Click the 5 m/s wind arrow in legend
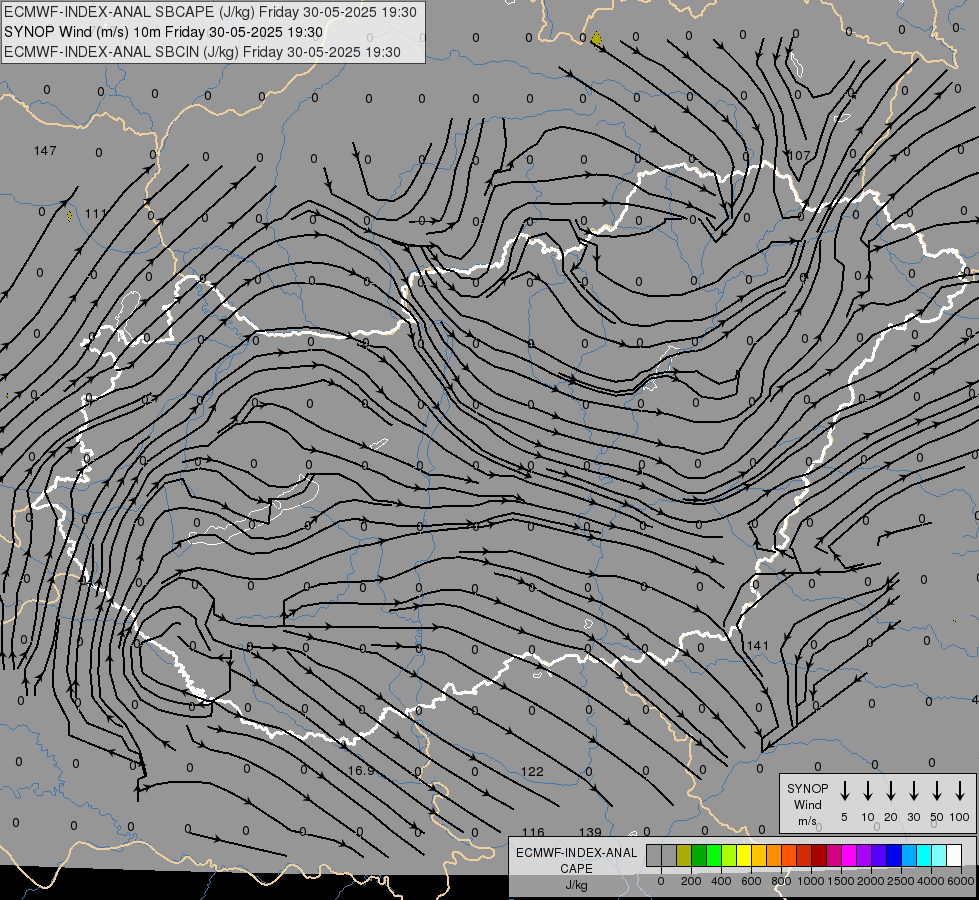This screenshot has height=900, width=979. click(844, 791)
